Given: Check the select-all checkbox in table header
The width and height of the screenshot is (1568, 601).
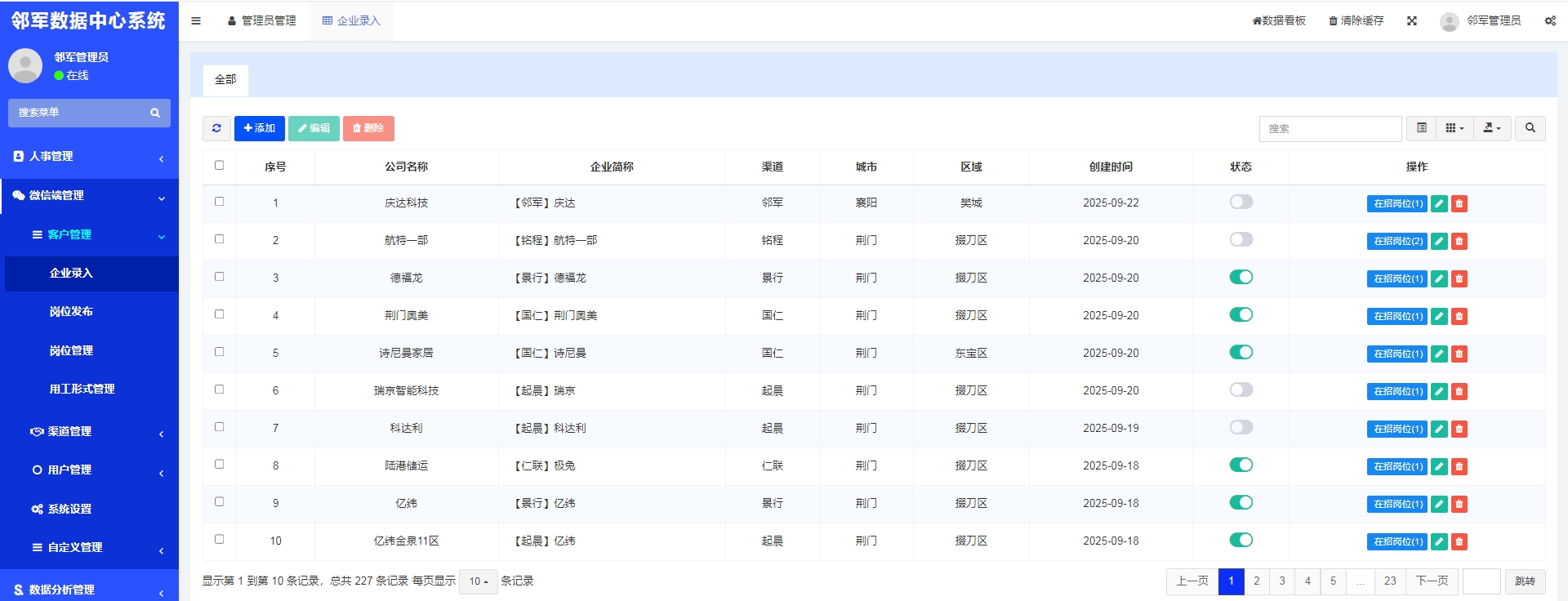Looking at the screenshot, I should click(x=219, y=165).
